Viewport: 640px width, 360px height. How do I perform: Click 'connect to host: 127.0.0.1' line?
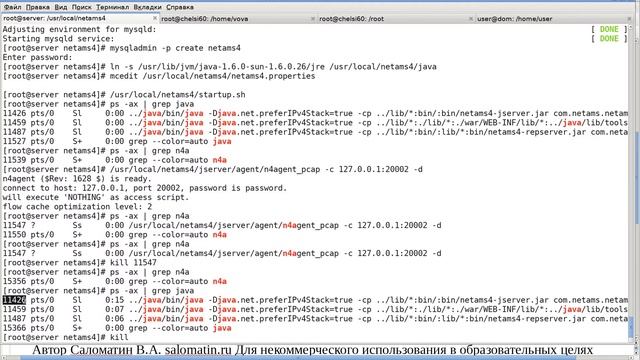[x=144, y=188]
